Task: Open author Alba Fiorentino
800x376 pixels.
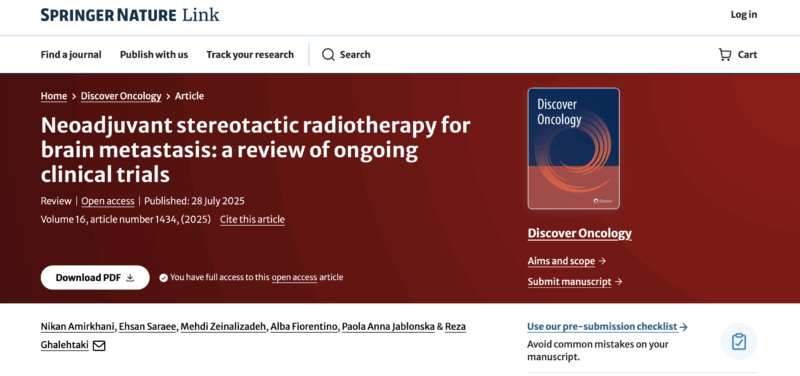Action: 304,327
